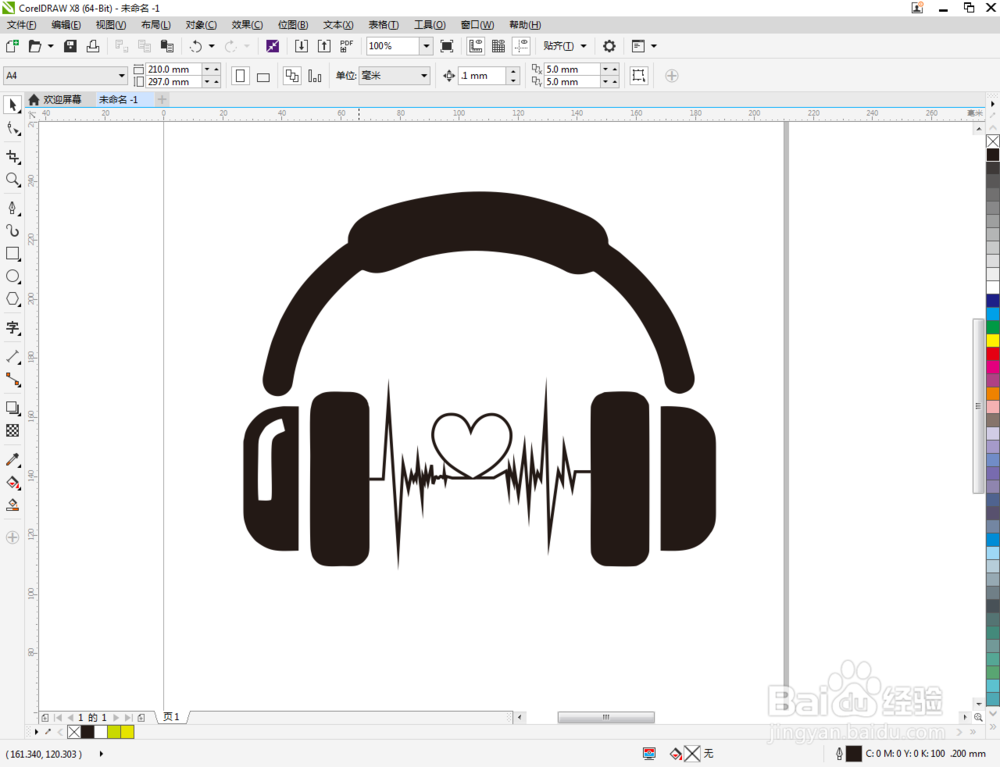Image resolution: width=1000 pixels, height=767 pixels.
Task: Set page to Portrait orientation
Action: (240, 76)
